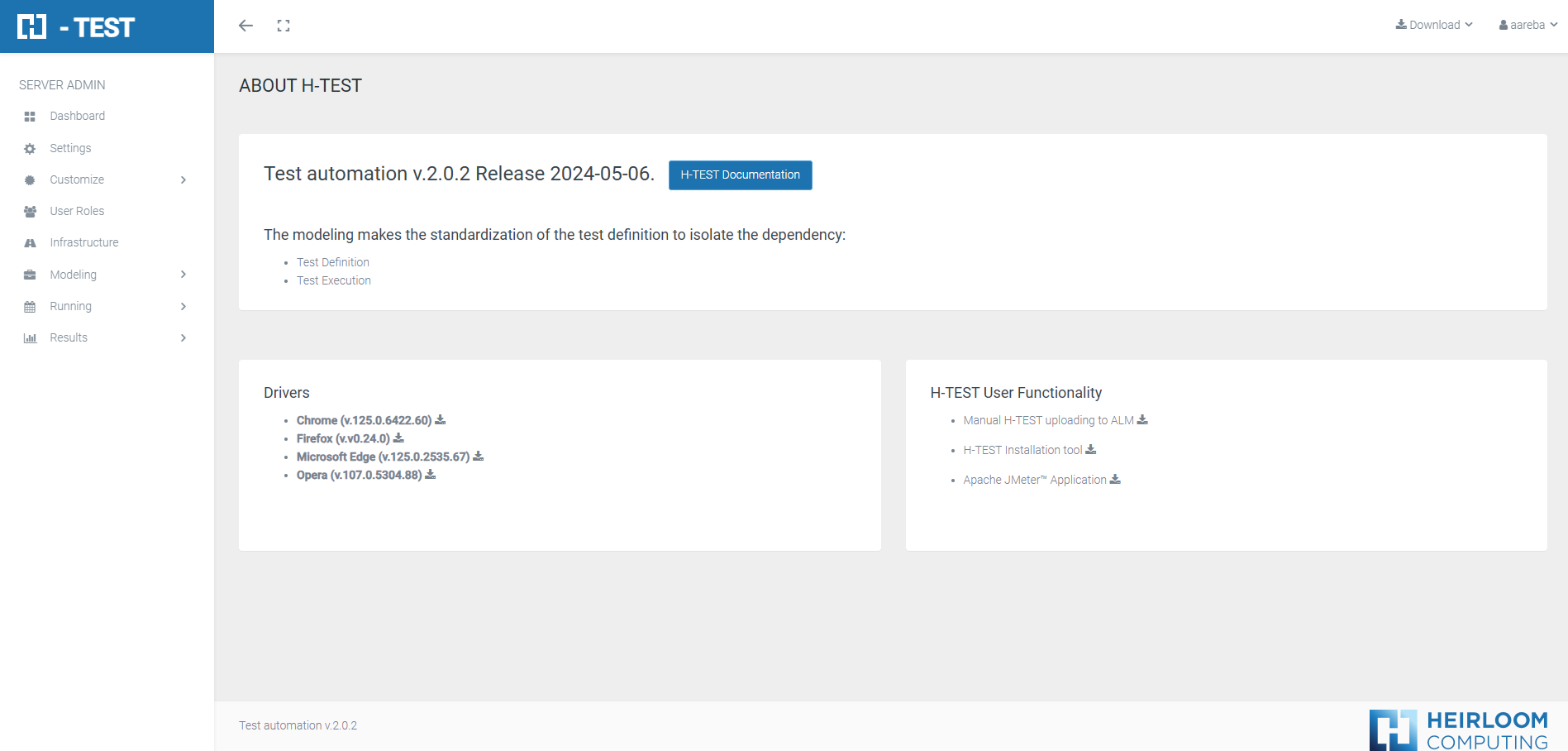Download the H-TEST Installation tool icon
The image size is (1568, 751).
pos(1091,450)
